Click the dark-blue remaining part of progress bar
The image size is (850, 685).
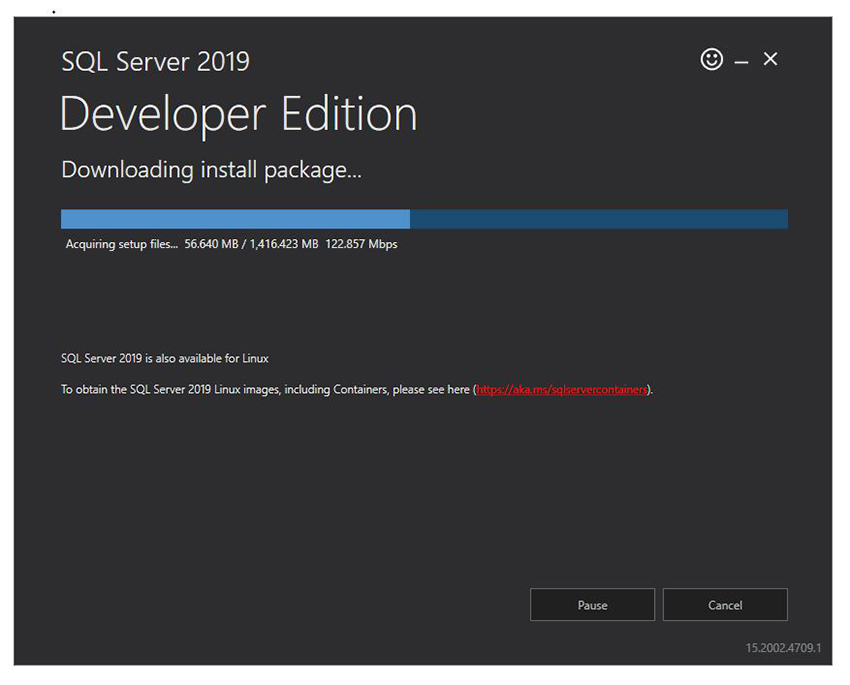tap(599, 219)
